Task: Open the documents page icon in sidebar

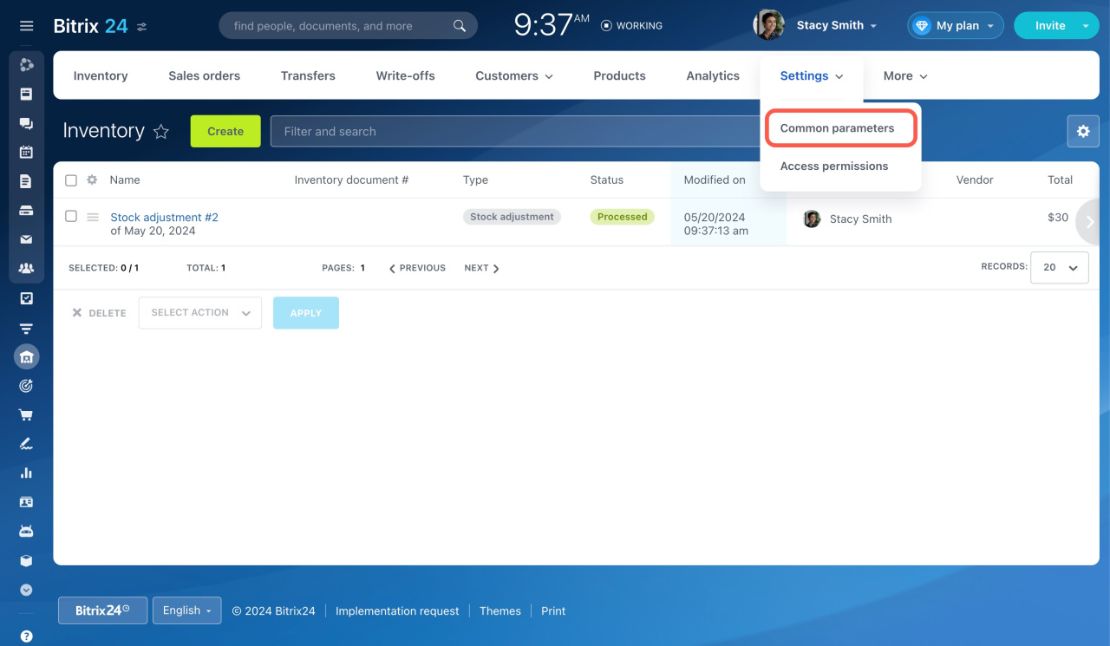Action: pyautogui.click(x=26, y=181)
